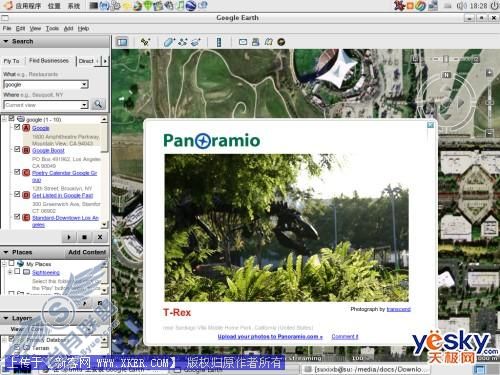
Task: Click the Add Content button
Action: pos(87,252)
